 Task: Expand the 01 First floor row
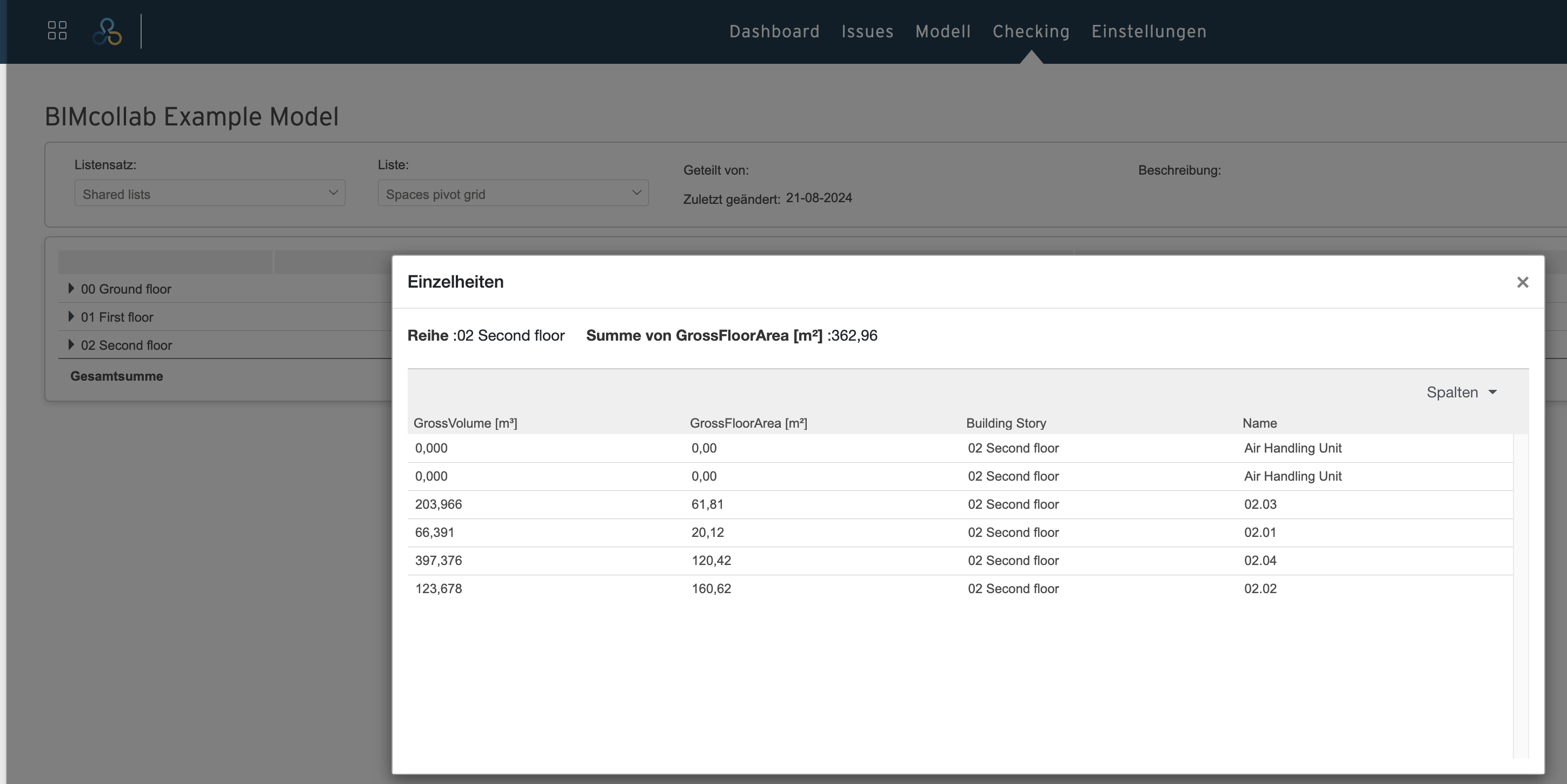tap(71, 316)
